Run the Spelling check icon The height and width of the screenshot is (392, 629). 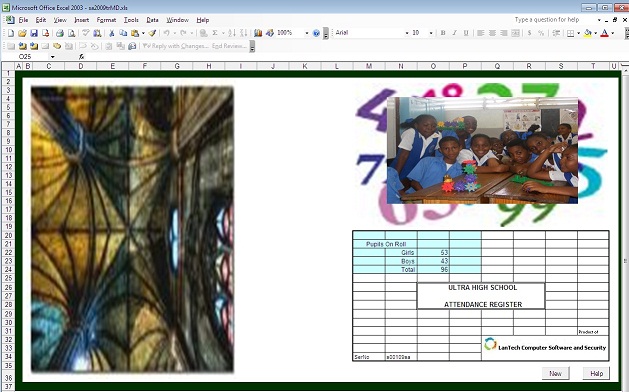[x=85, y=33]
